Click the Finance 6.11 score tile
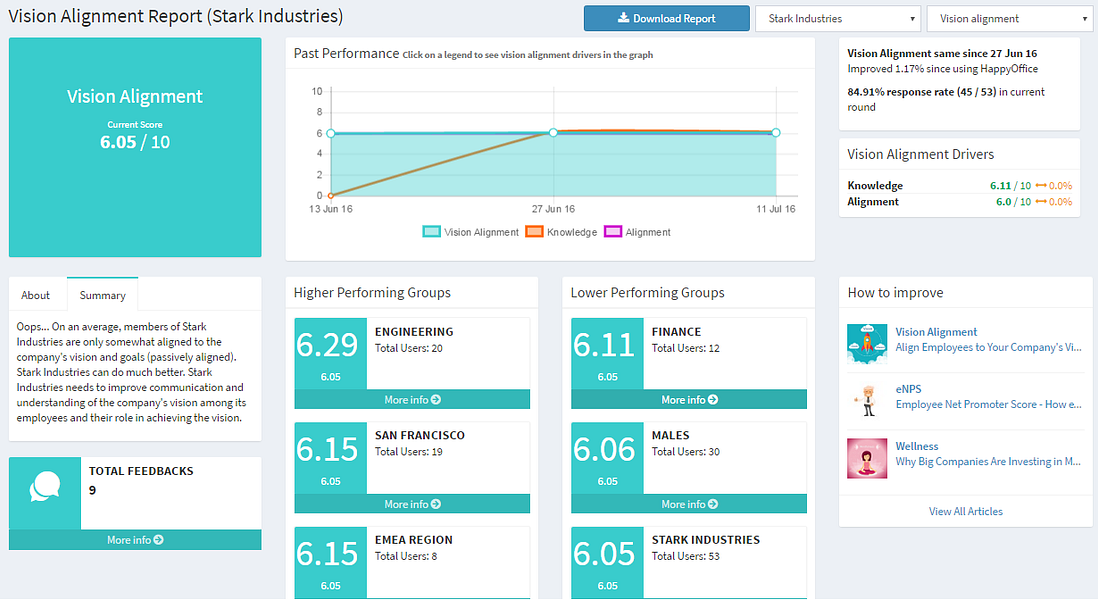The height and width of the screenshot is (600, 1098). tap(607, 354)
